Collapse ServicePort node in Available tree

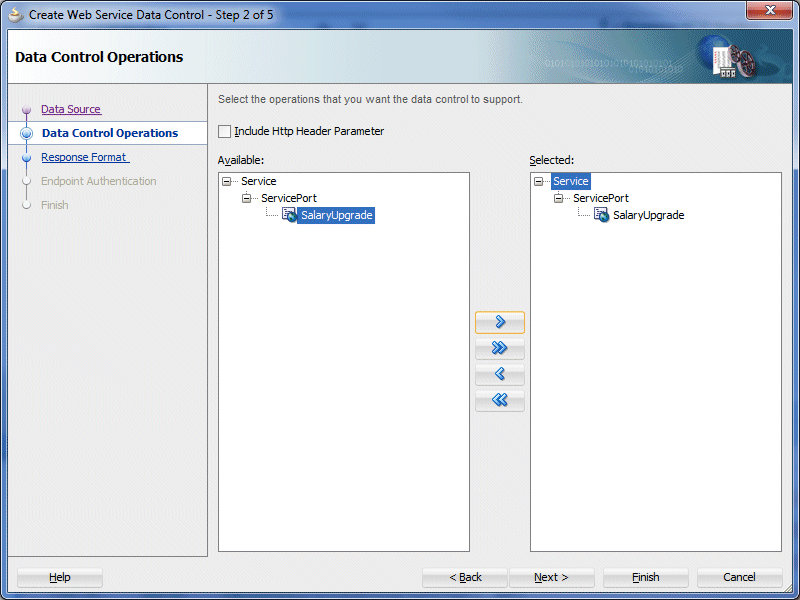pyautogui.click(x=246, y=198)
